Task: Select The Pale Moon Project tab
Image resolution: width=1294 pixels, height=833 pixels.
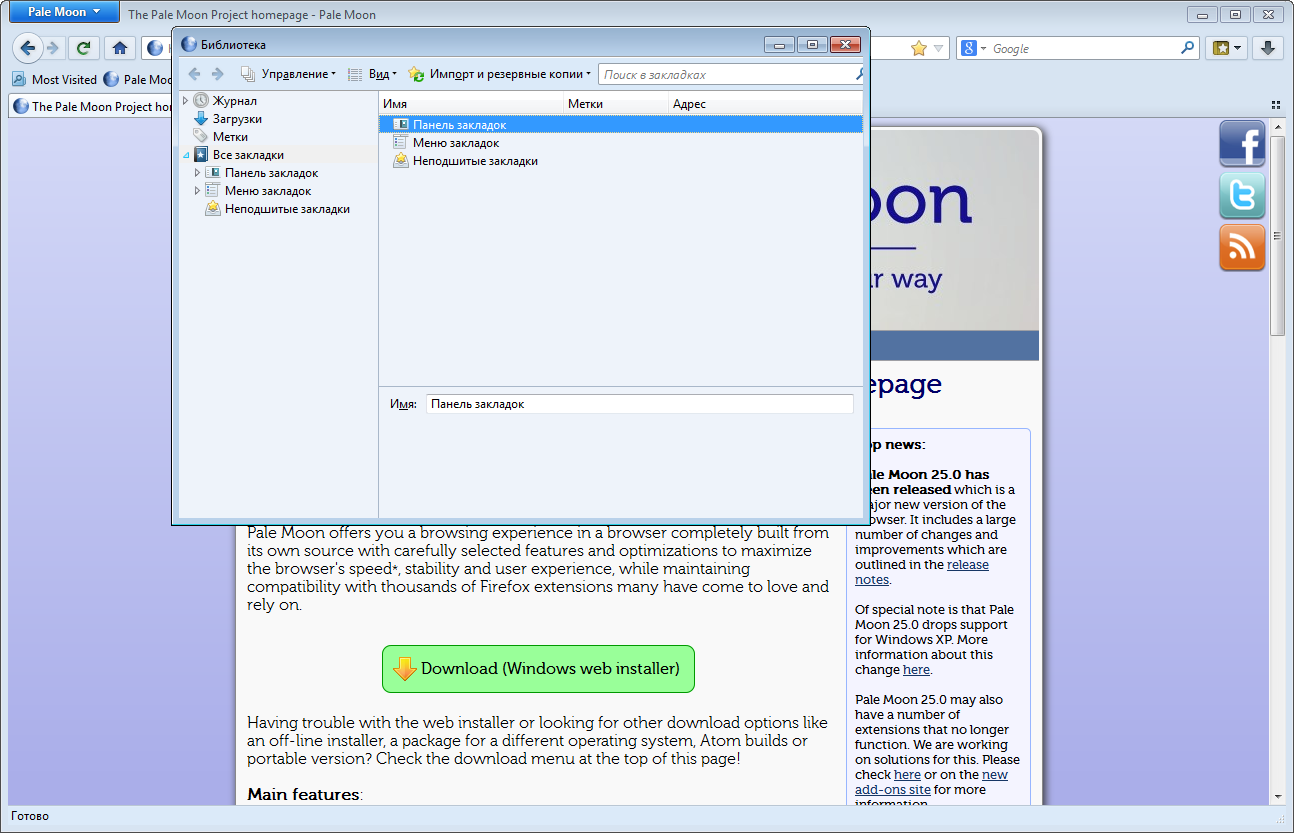Action: pyautogui.click(x=92, y=106)
